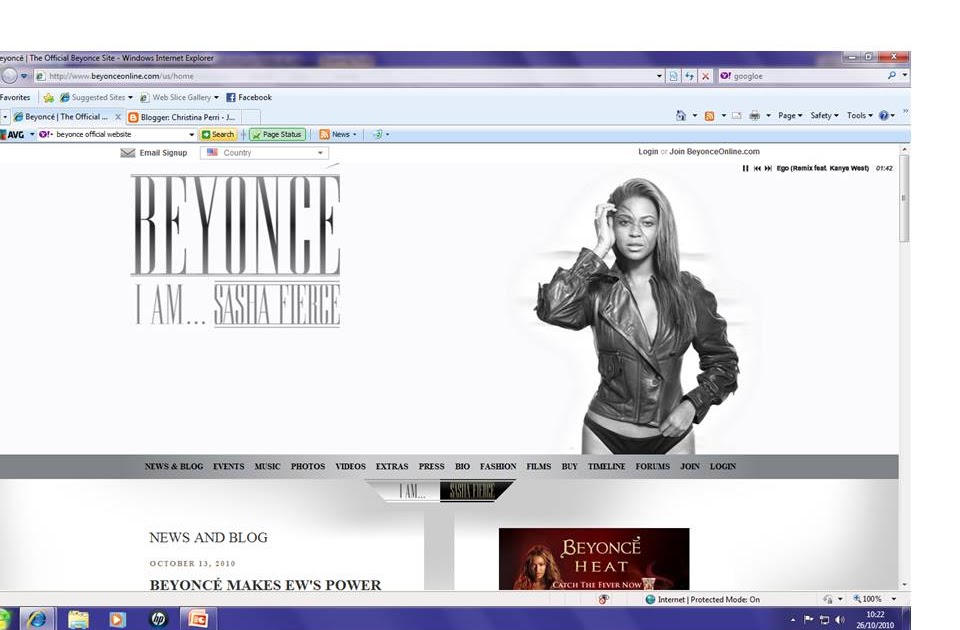Screen dimensions: 960x630
Task: Click the AVG toolbar News RSS icon
Action: pos(324,134)
